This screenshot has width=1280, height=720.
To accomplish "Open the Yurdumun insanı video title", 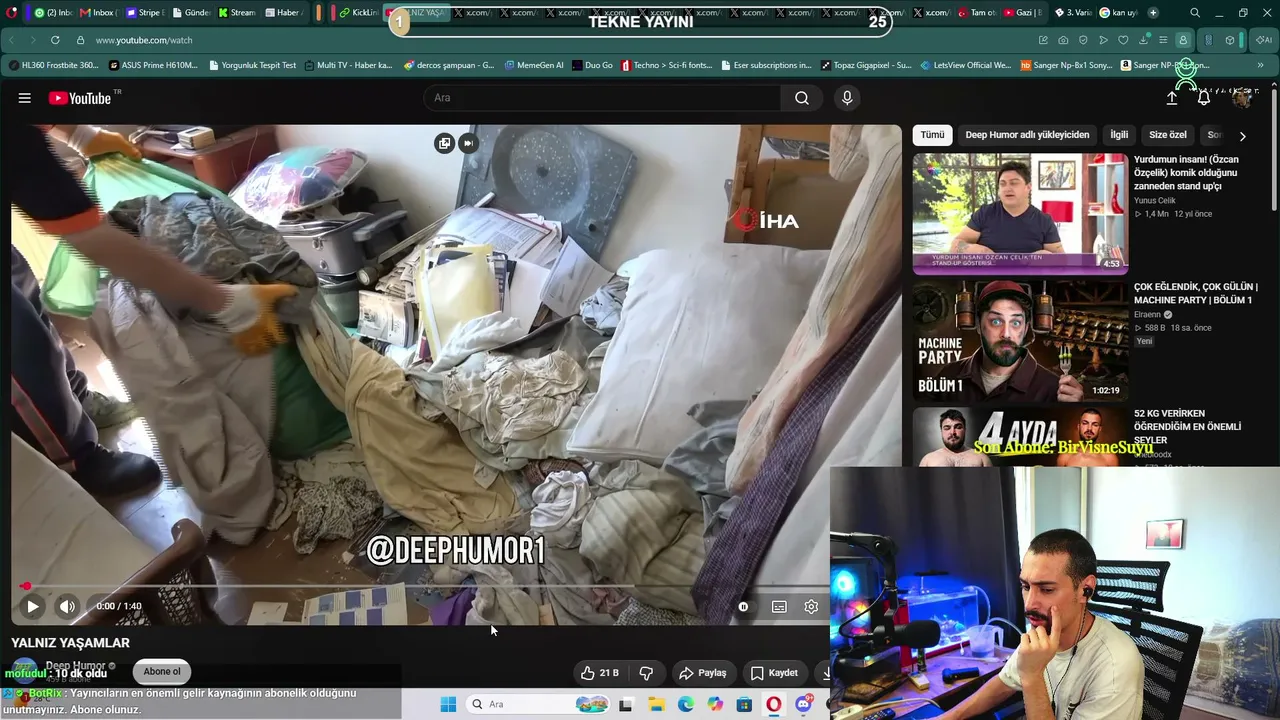I will [x=1186, y=173].
